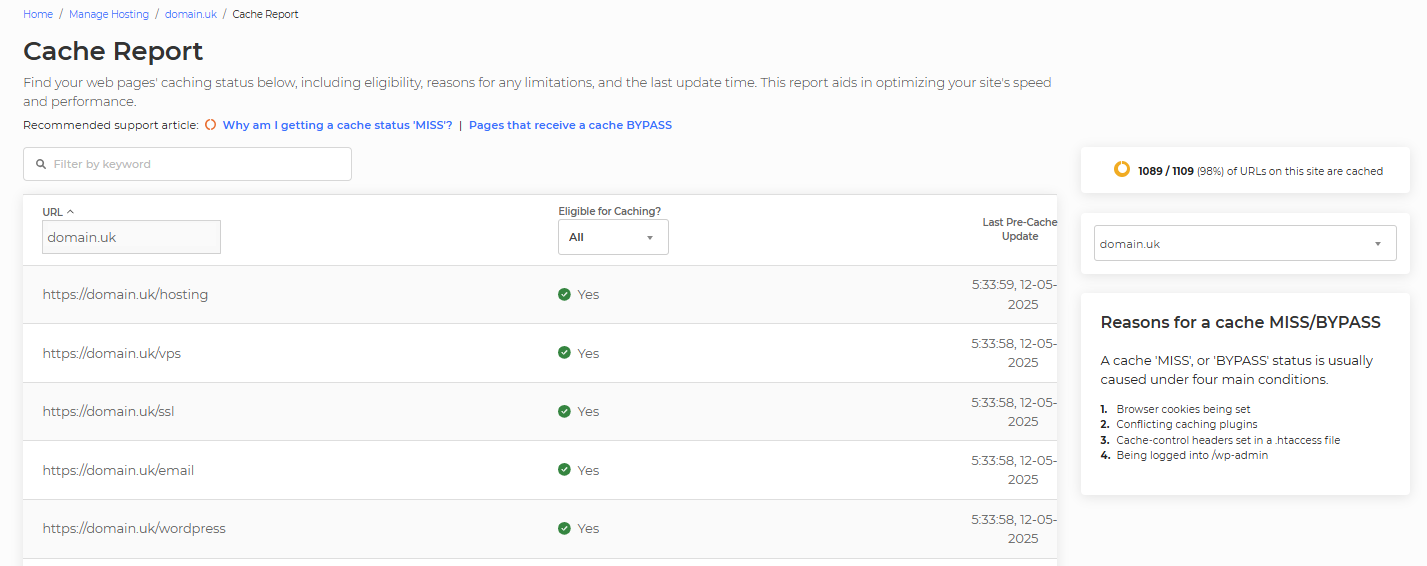Open 'Why am I getting a cache status MISS?' article

338,125
